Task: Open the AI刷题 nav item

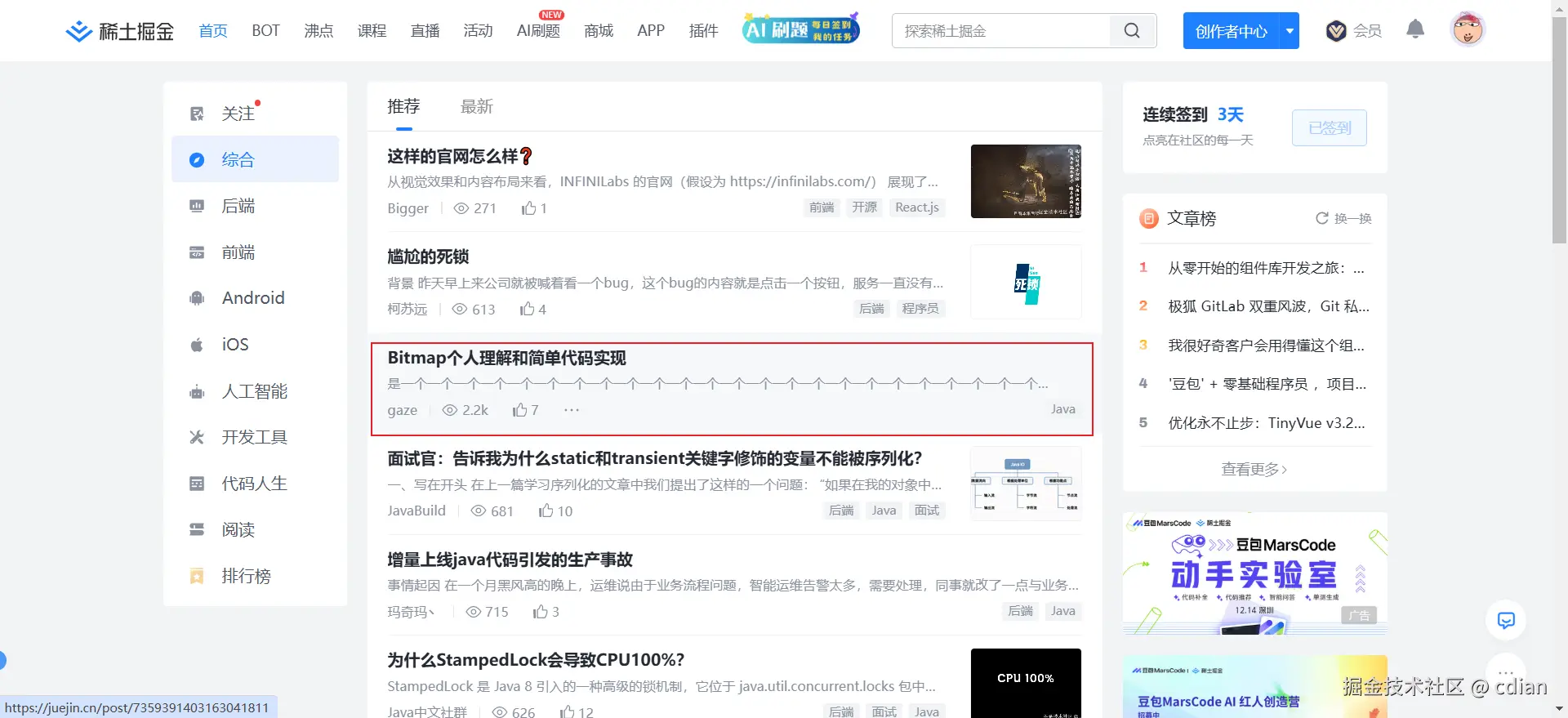Action: pos(538,31)
